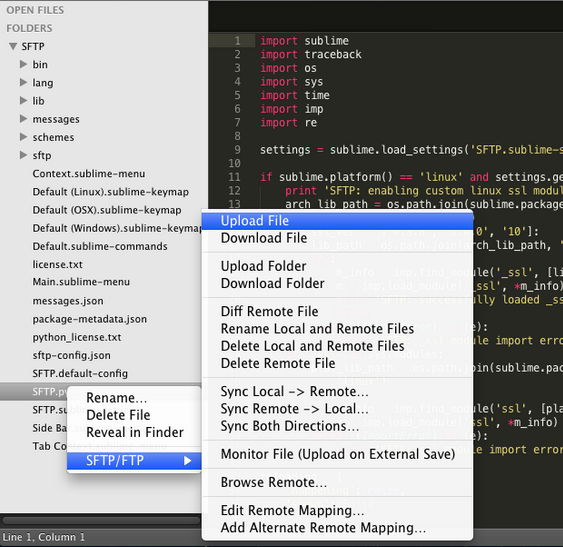Expand the bin folder triangle
Viewport: 563px width, 547px height.
[23, 64]
